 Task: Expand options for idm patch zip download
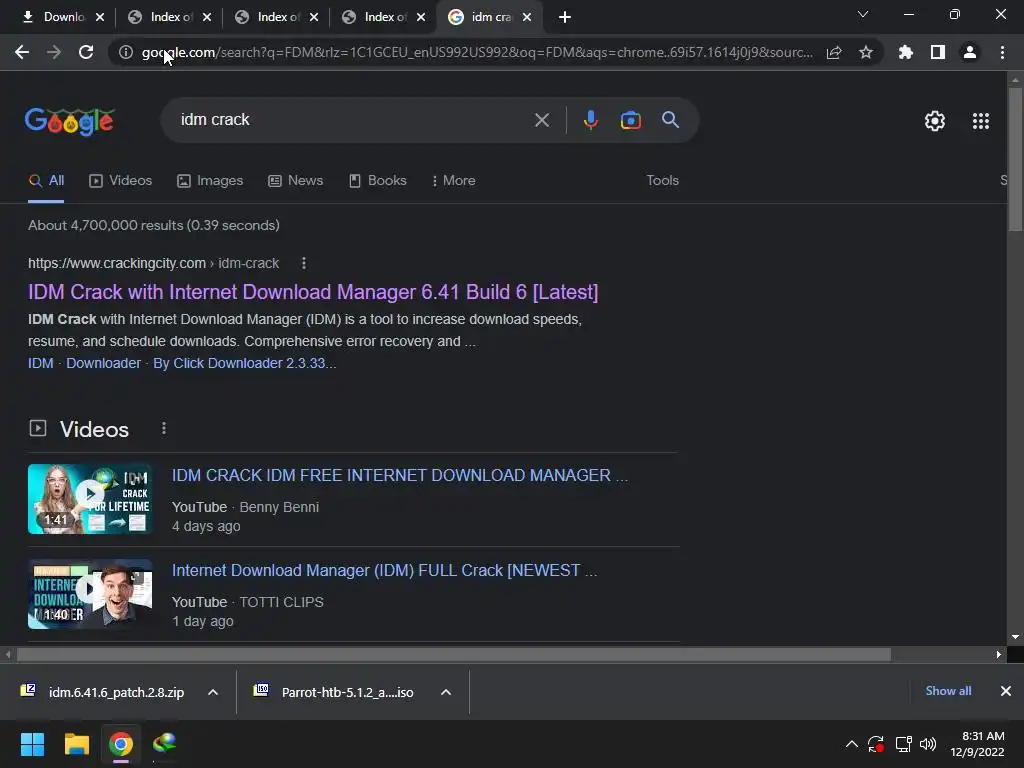coord(213,692)
